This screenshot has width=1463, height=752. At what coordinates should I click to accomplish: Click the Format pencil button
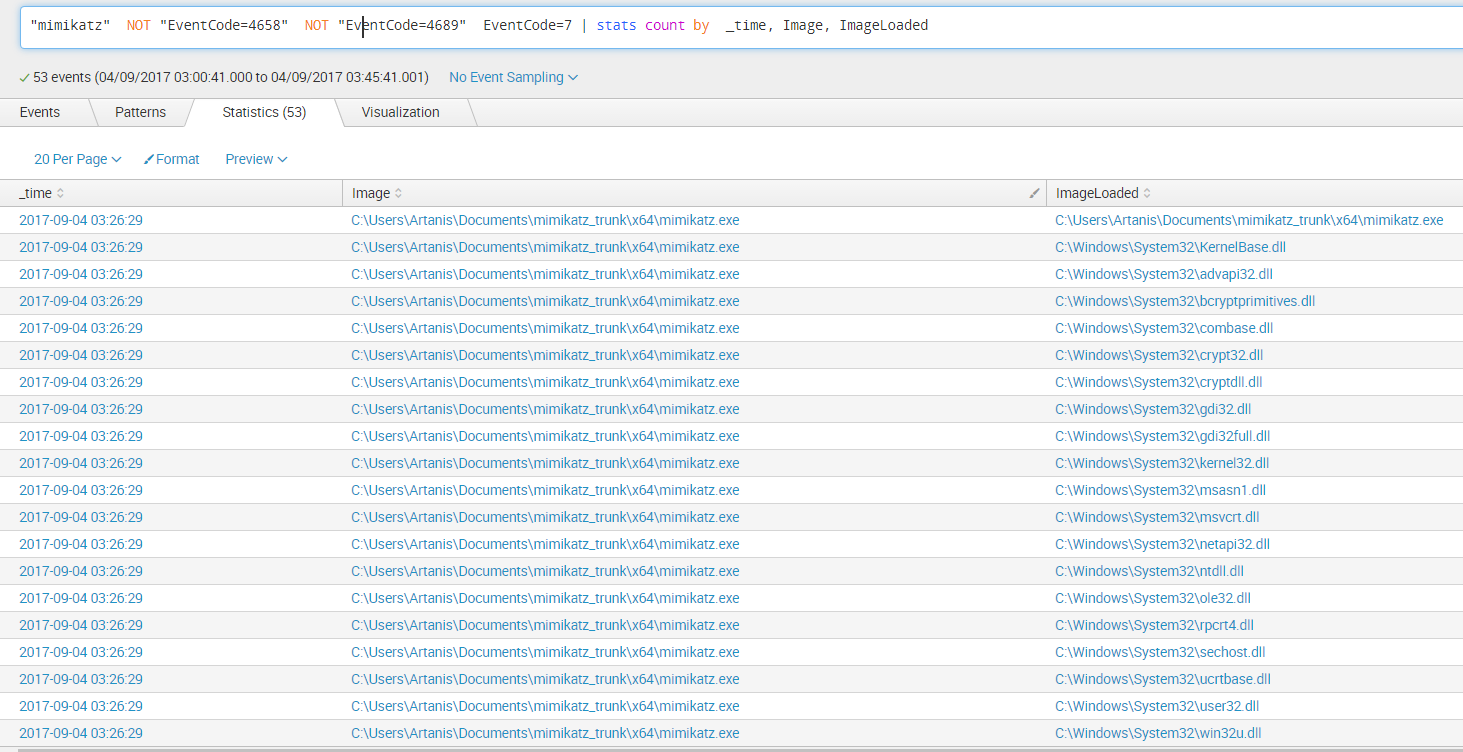pos(171,159)
